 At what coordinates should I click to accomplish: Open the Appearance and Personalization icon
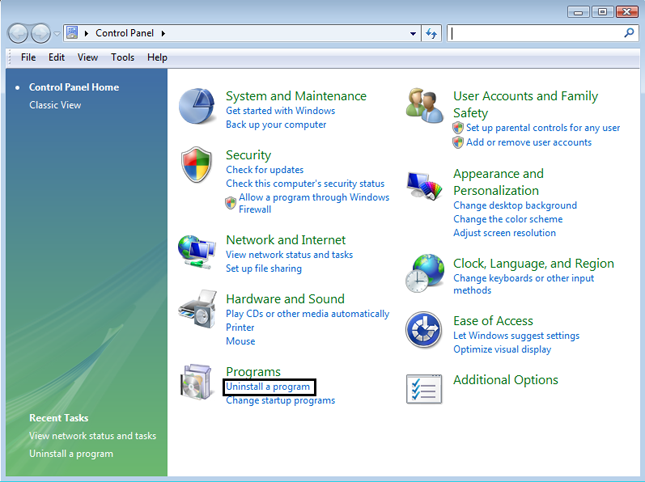click(425, 186)
